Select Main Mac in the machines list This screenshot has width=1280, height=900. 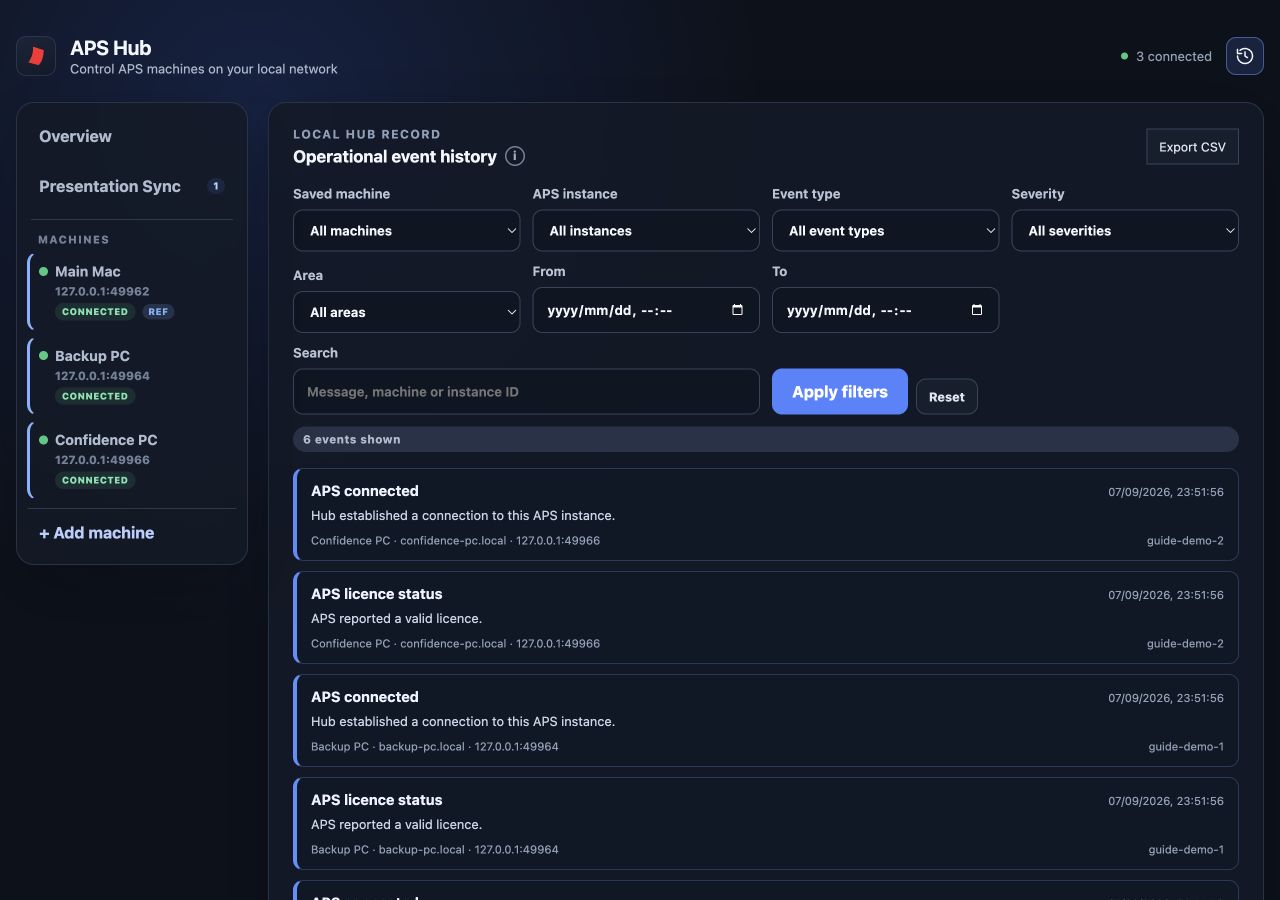[x=131, y=291]
